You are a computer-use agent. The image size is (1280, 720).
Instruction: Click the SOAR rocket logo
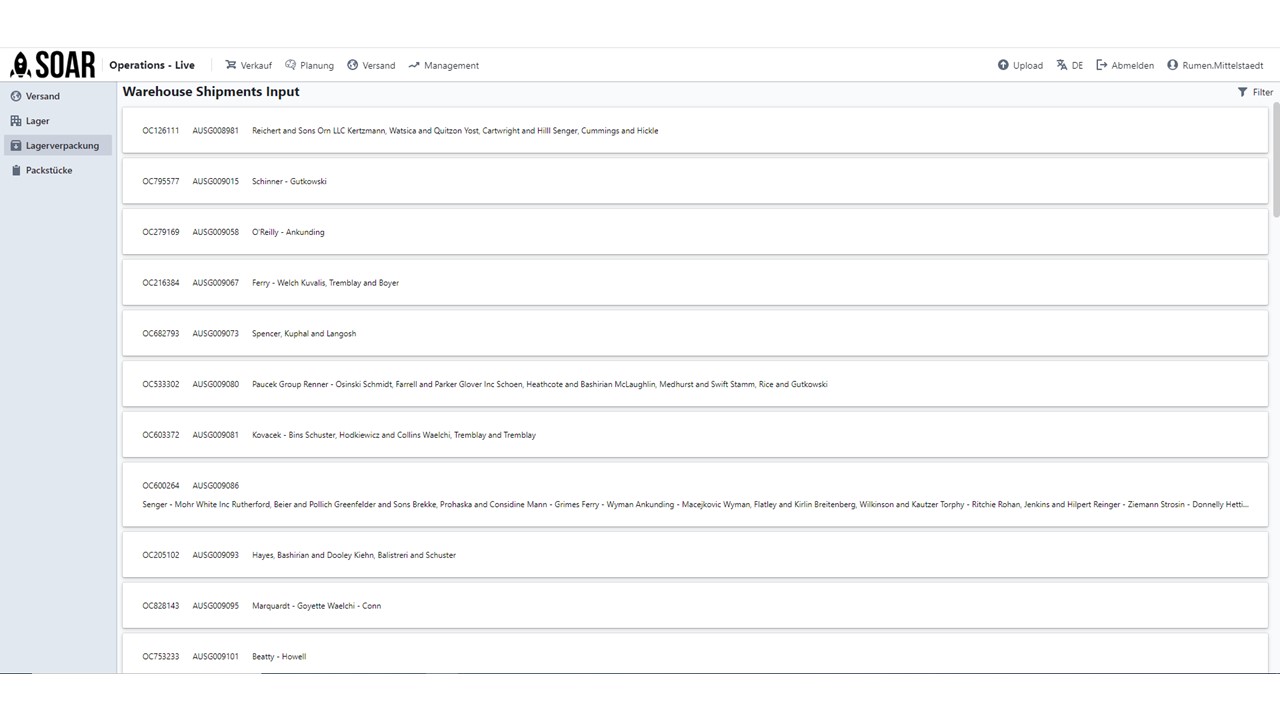[x=52, y=65]
